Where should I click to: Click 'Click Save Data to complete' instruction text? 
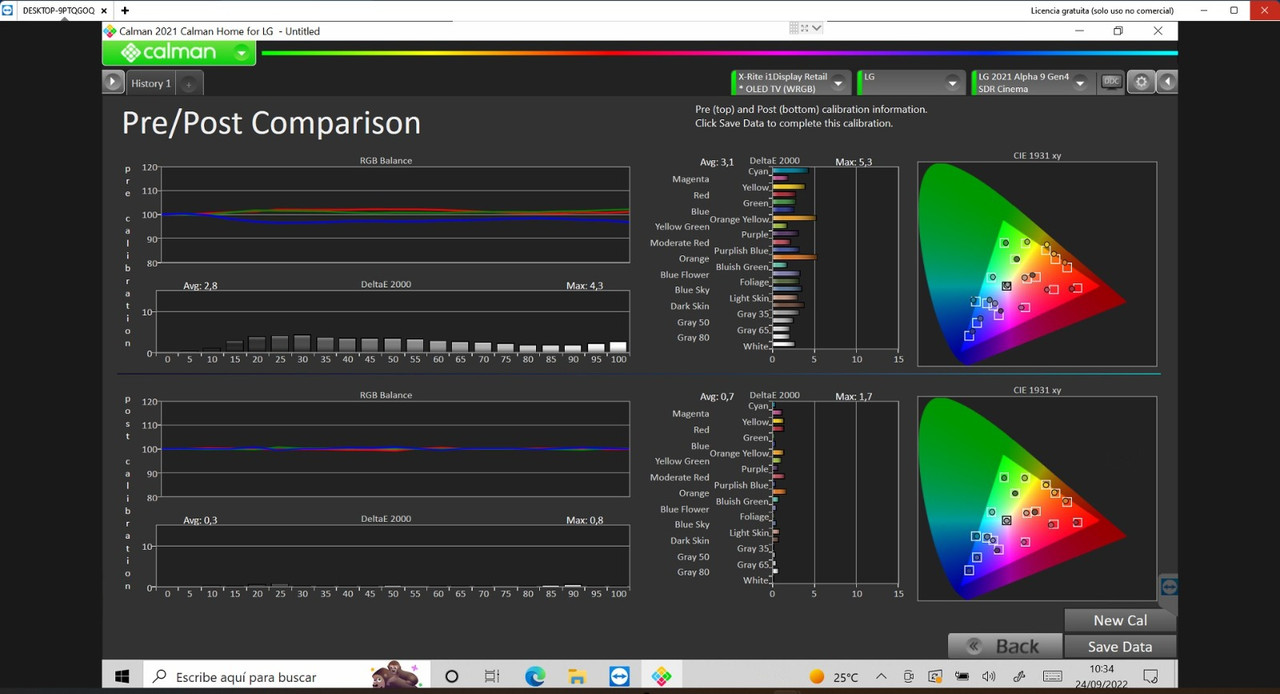tap(794, 124)
